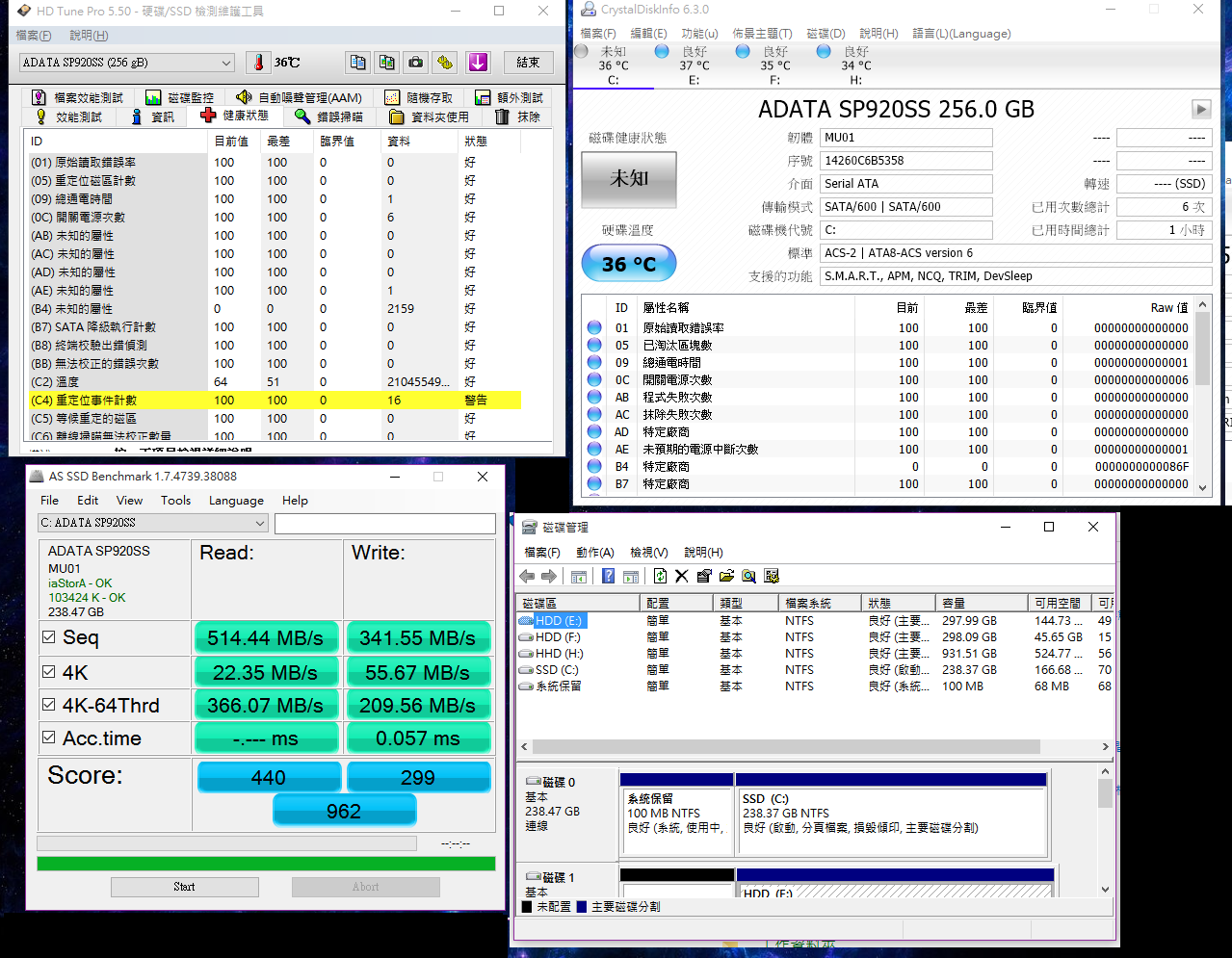
Task: Open AS SSD Tools menu
Action: [x=175, y=501]
